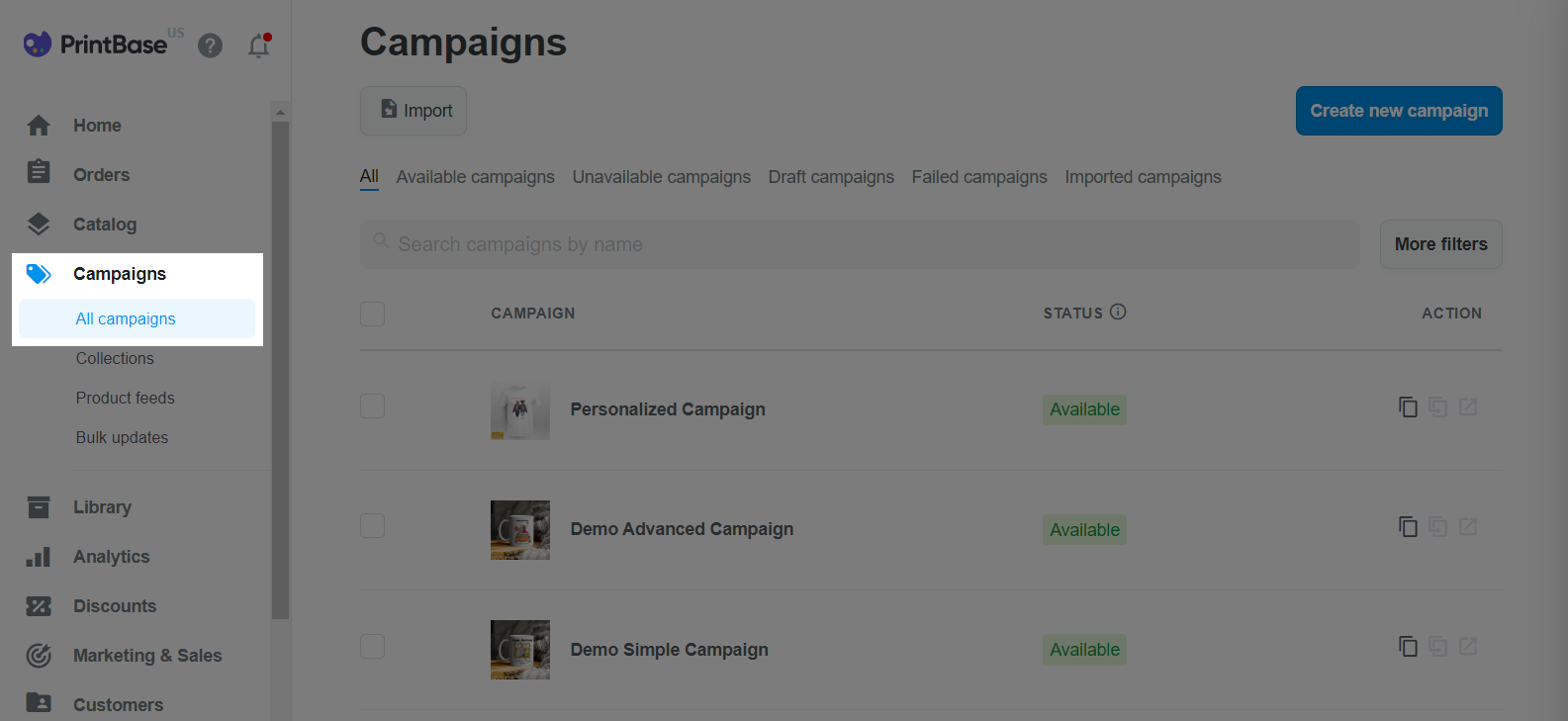Click the Catalog layers icon
The width and height of the screenshot is (1568, 721).
(39, 225)
